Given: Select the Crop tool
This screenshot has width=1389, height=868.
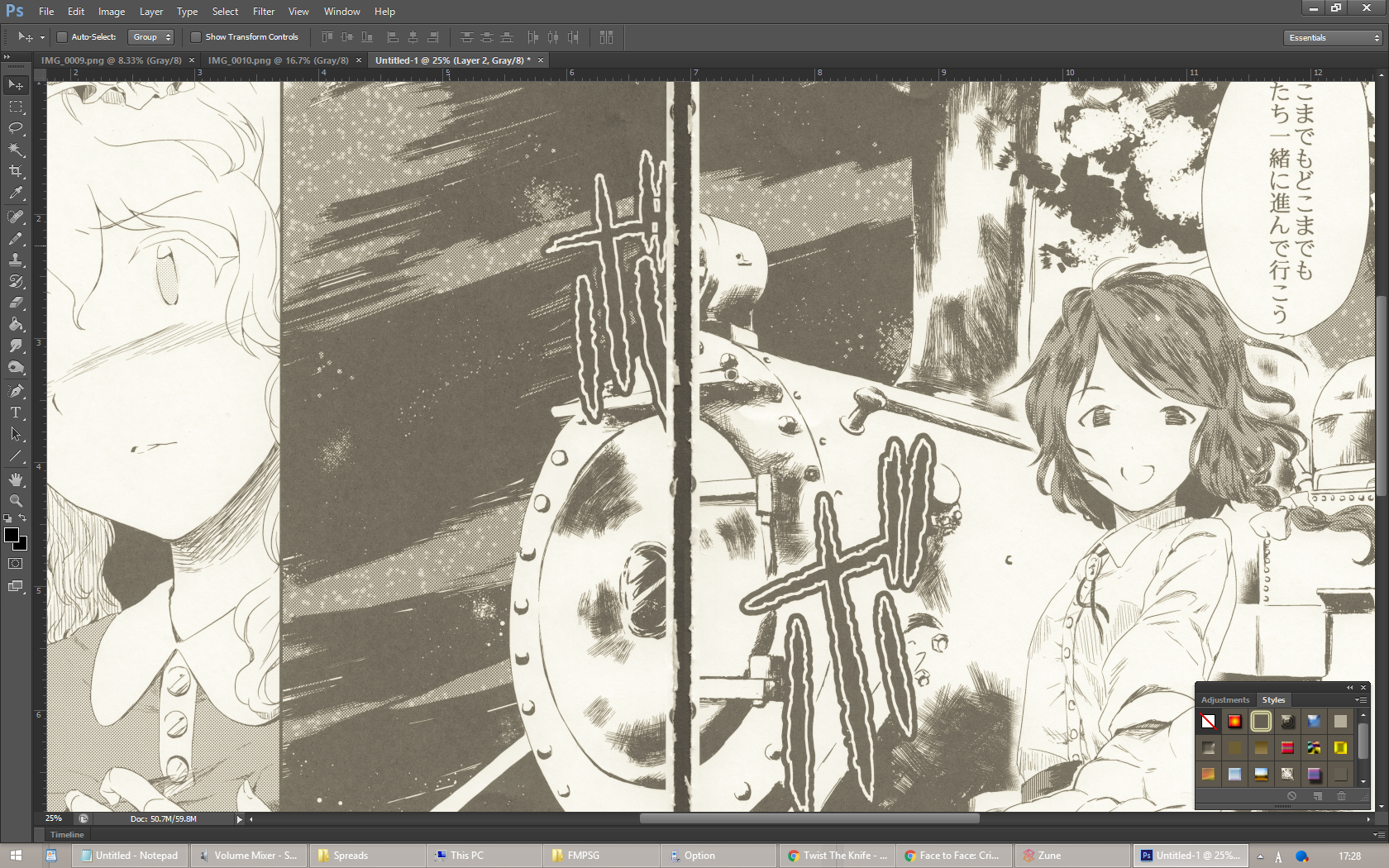Looking at the screenshot, I should click(16, 171).
